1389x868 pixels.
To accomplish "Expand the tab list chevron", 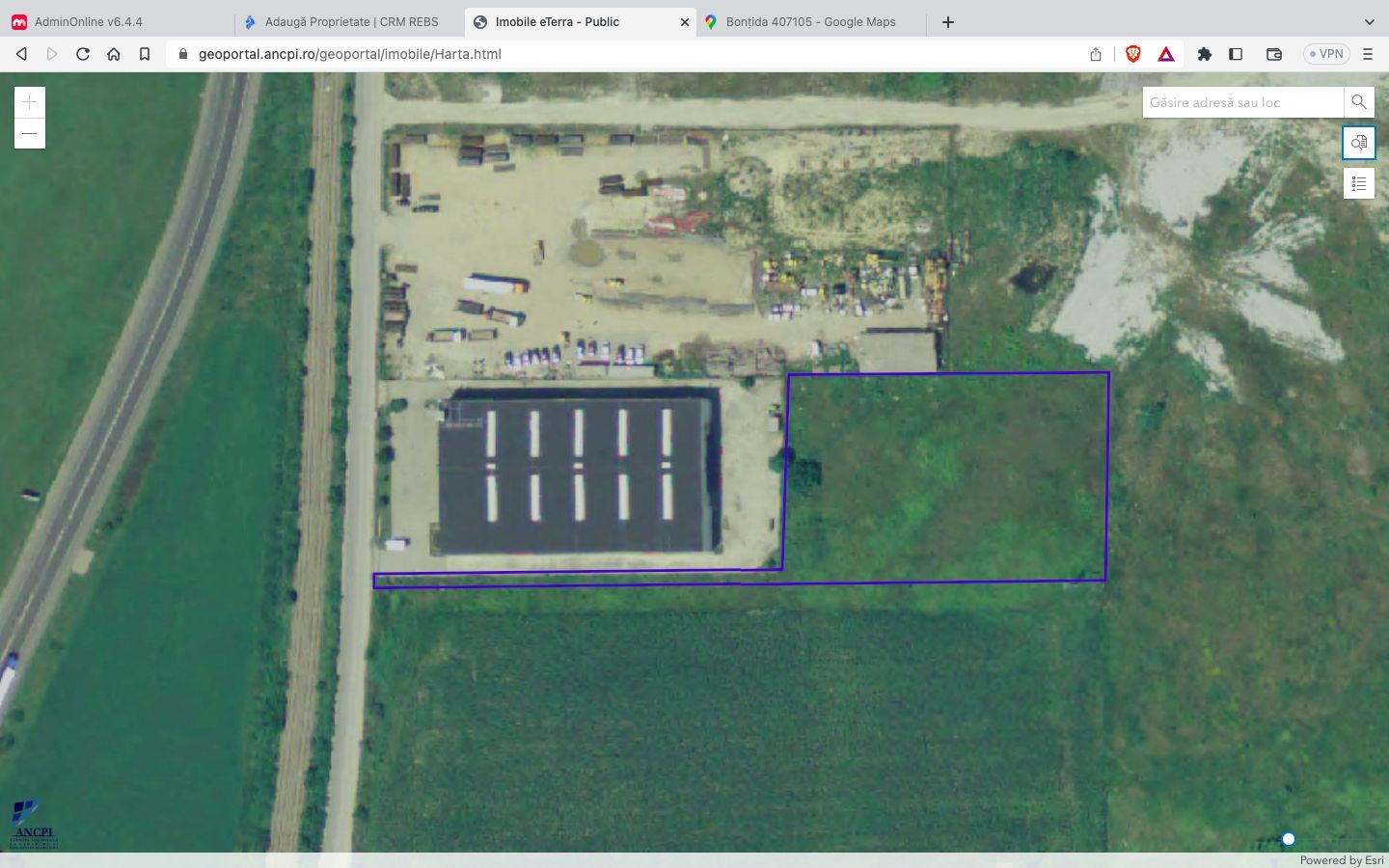I will point(1369,21).
